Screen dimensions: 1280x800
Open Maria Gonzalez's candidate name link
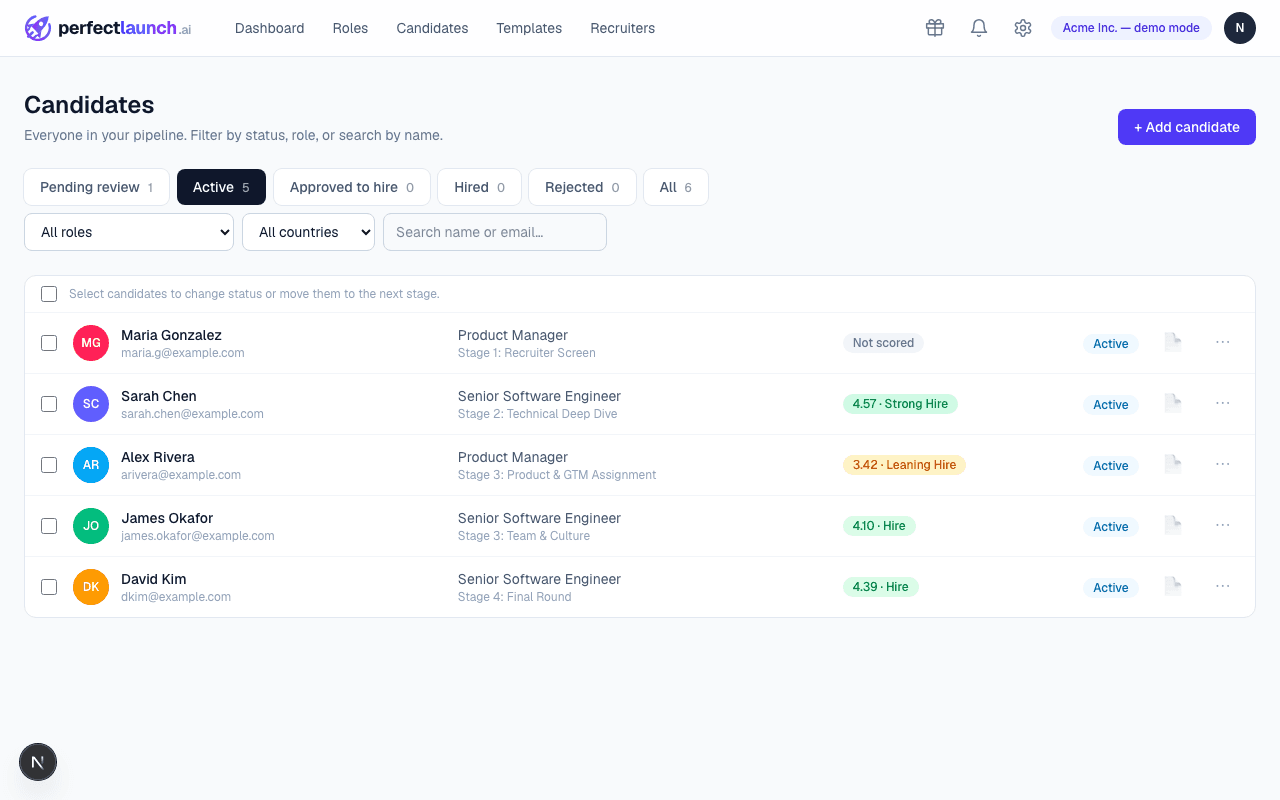point(171,335)
